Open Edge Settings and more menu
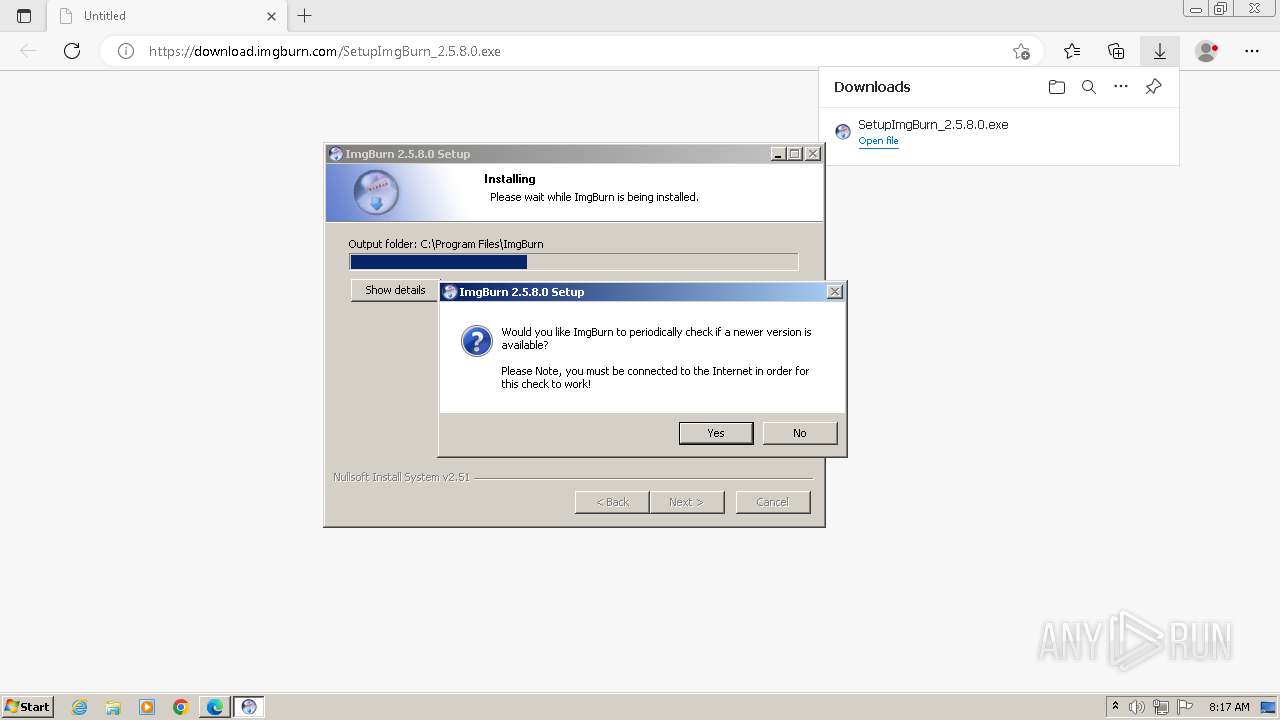This screenshot has height=720, width=1280. pos(1252,51)
